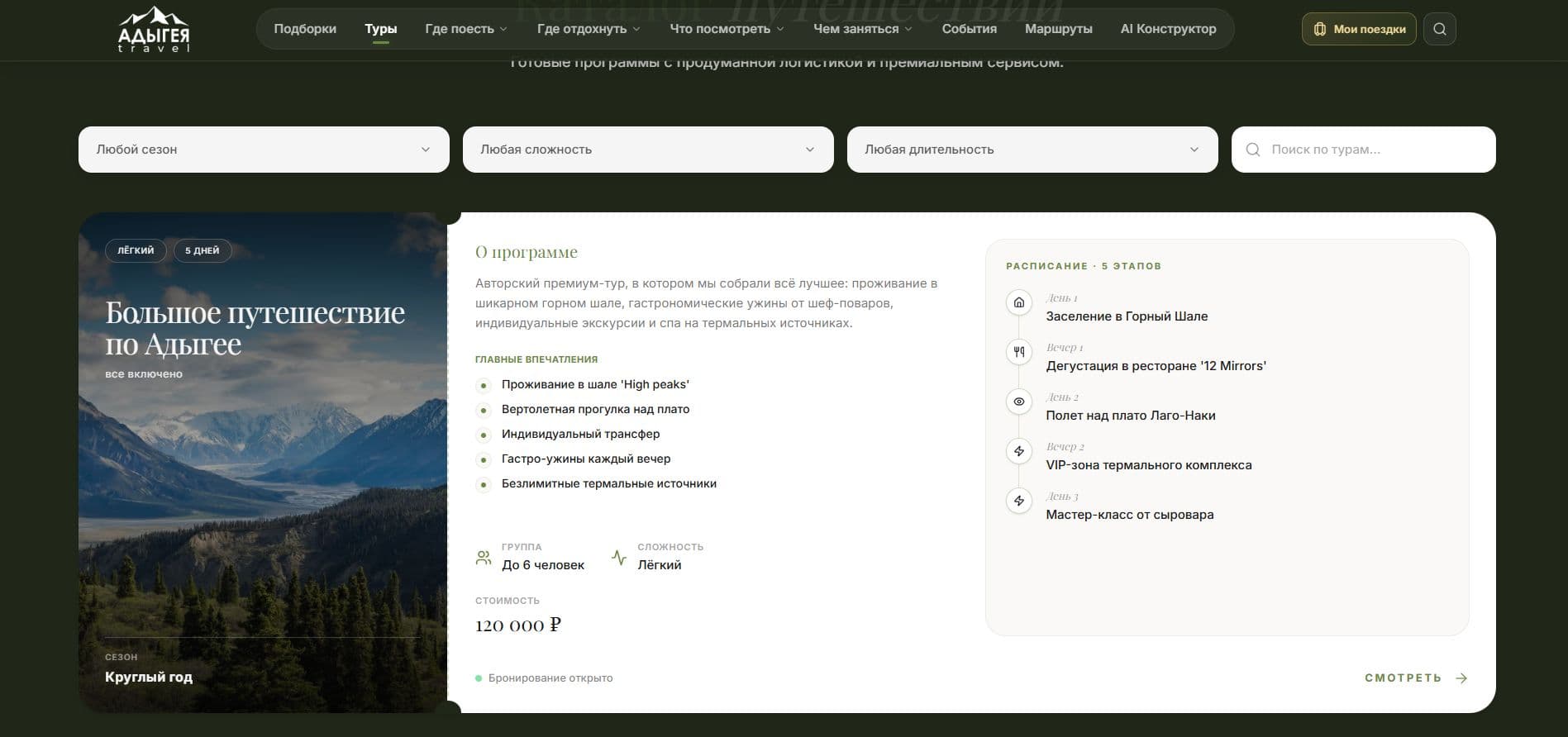Expand the Где поесть menu

click(466, 29)
